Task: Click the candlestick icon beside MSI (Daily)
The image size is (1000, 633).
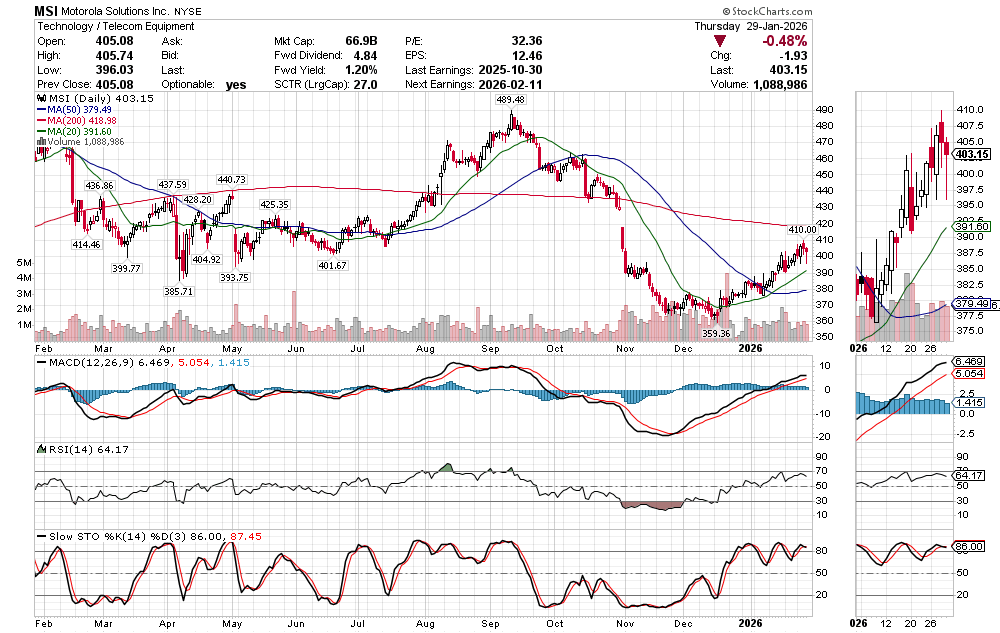Action: pos(40,100)
